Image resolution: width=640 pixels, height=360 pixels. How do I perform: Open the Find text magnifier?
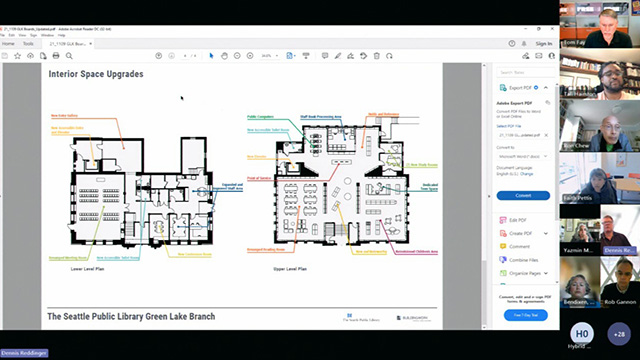click(69, 56)
